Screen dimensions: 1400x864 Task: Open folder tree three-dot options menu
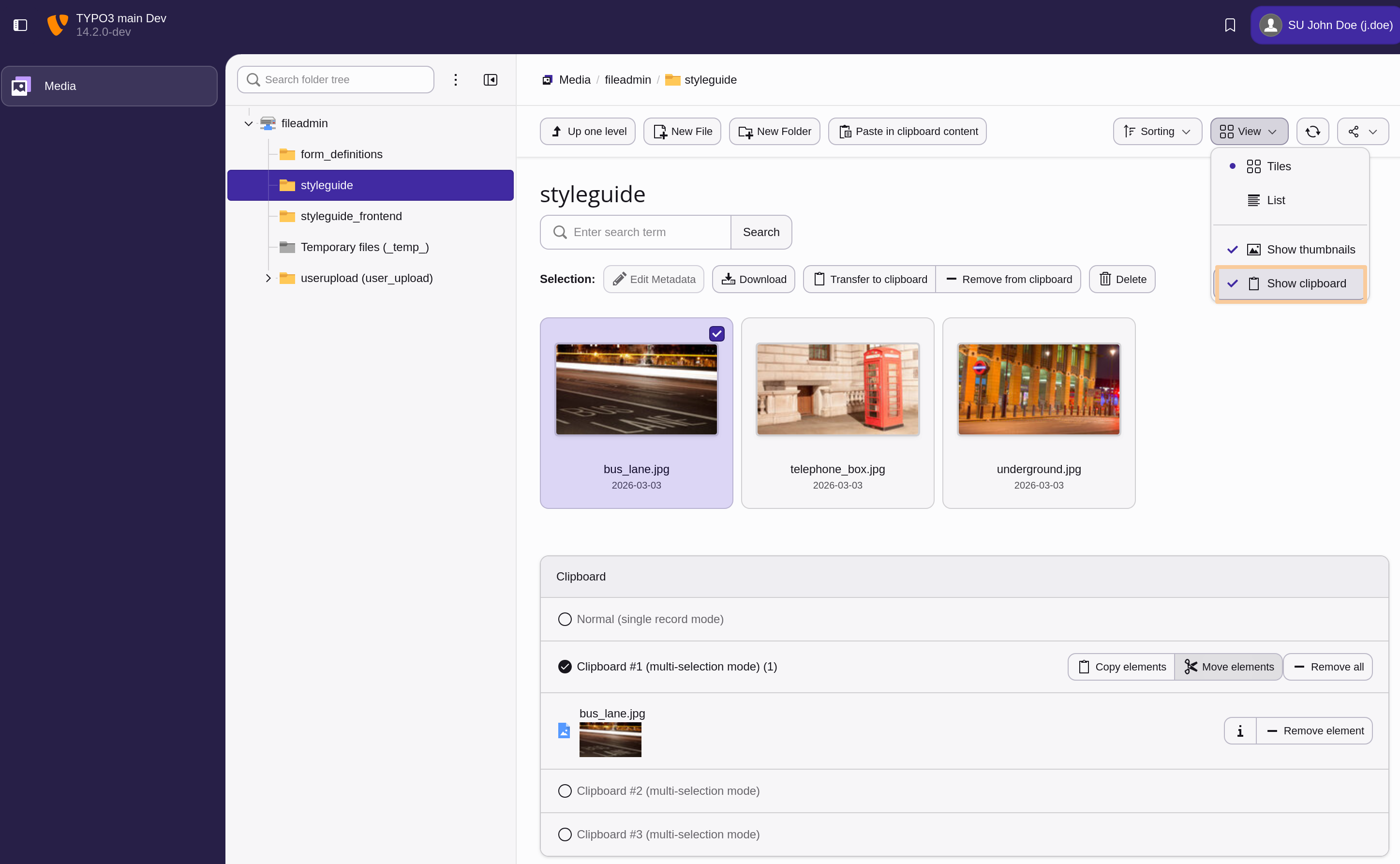pyautogui.click(x=455, y=79)
